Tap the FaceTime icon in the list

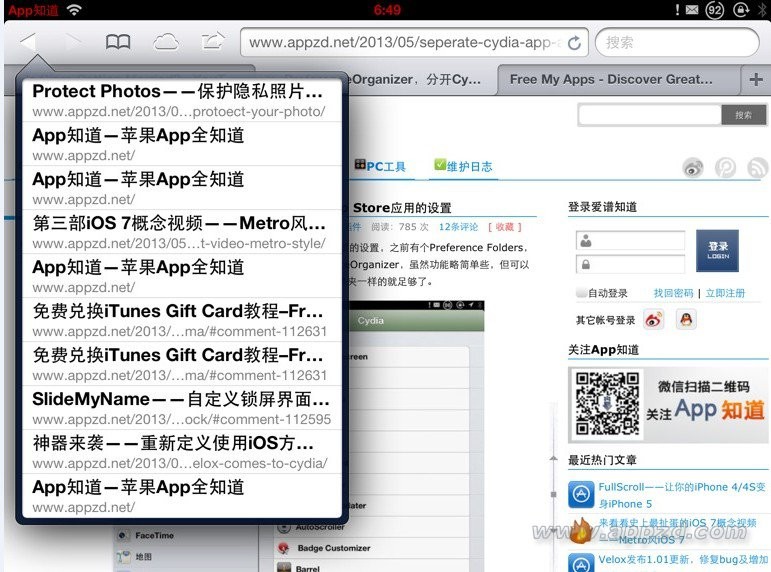tap(123, 535)
